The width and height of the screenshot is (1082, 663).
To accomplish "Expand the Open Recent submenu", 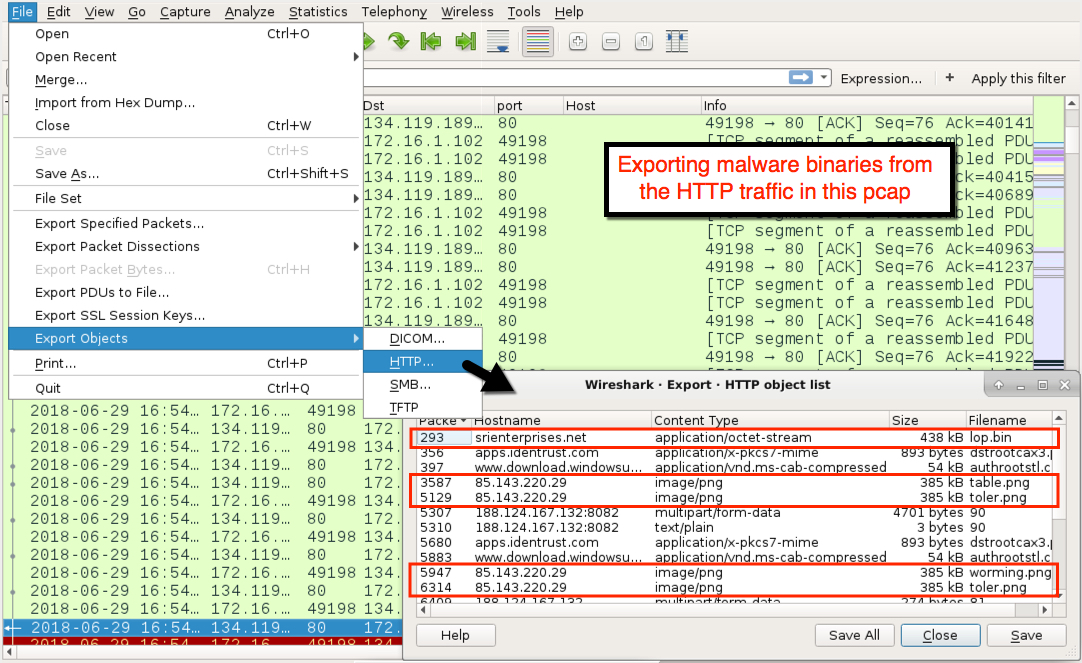I will click(186, 57).
